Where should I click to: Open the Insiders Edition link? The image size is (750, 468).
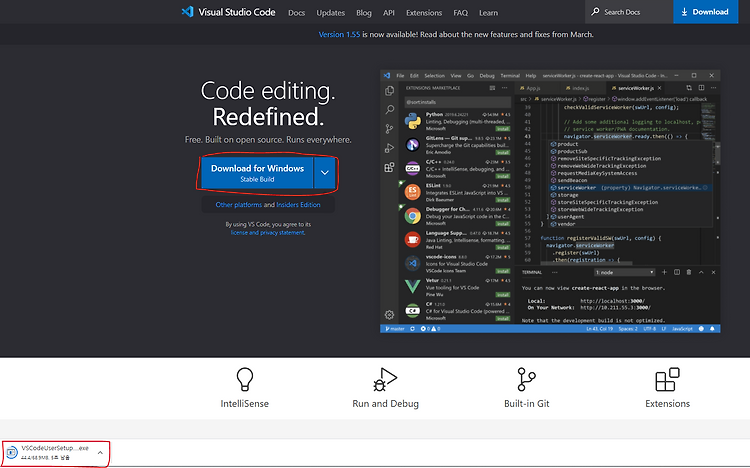pyautogui.click(x=298, y=205)
